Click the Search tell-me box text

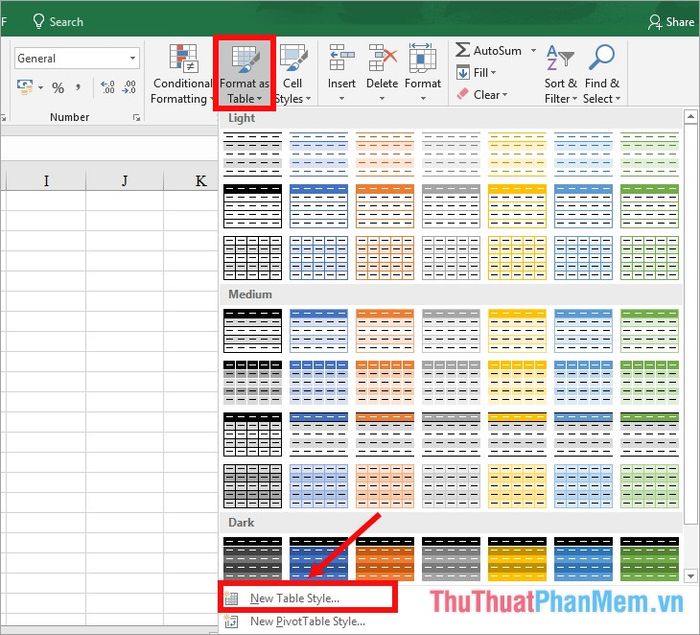(x=66, y=21)
